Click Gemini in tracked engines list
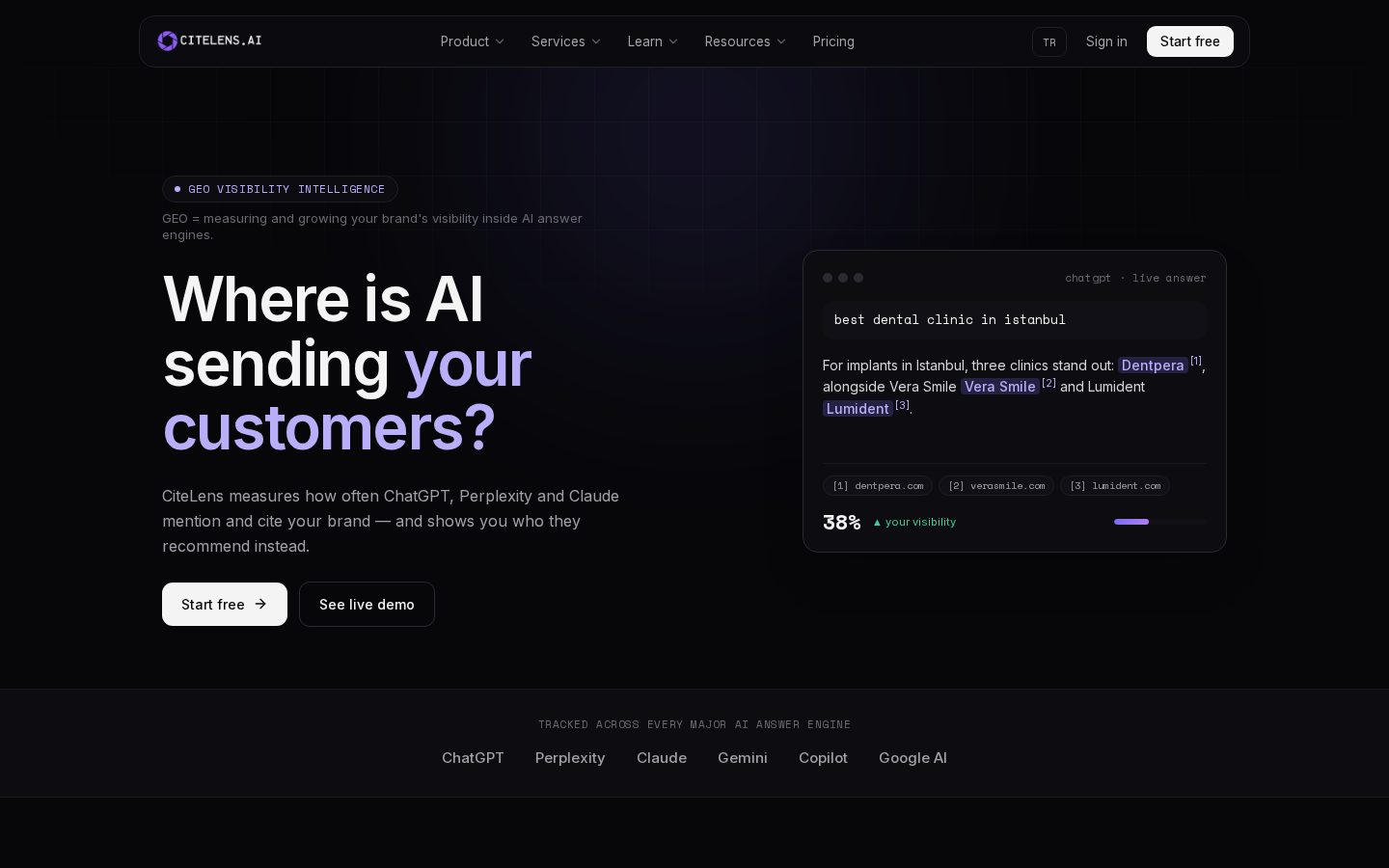Image resolution: width=1389 pixels, height=868 pixels. click(x=743, y=758)
